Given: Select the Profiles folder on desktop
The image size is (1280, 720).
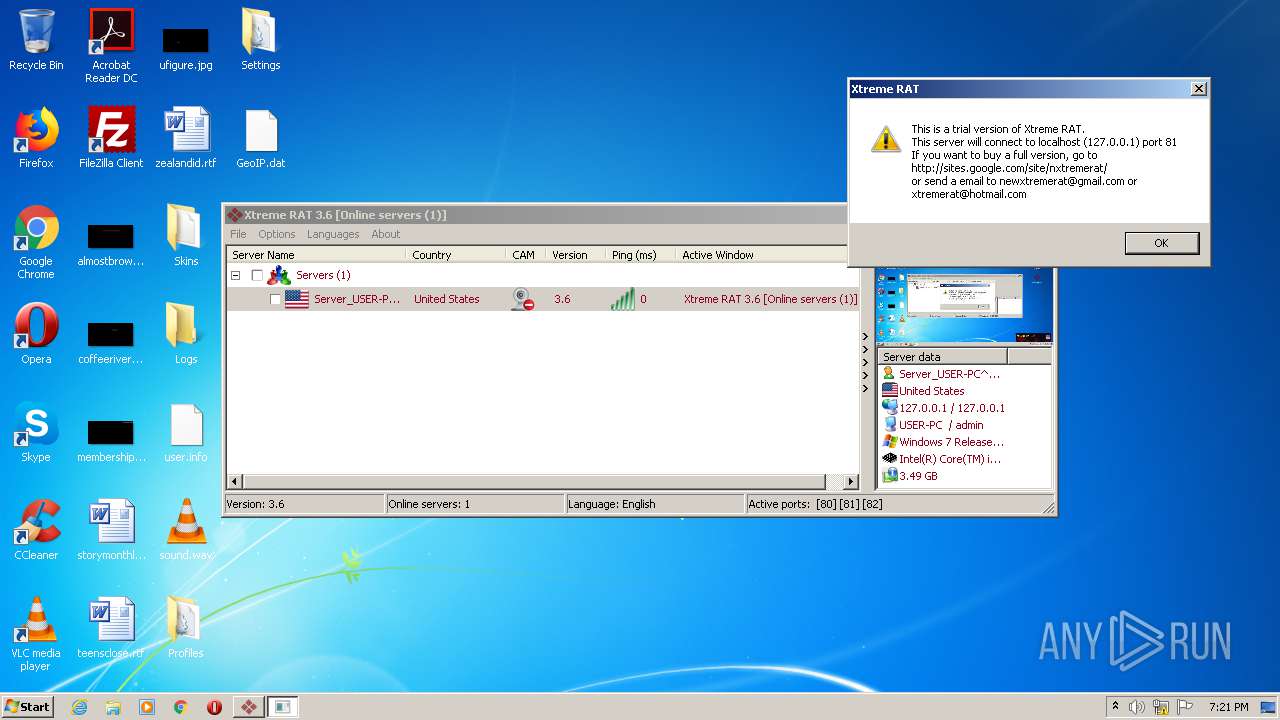Looking at the screenshot, I should click(x=186, y=628).
